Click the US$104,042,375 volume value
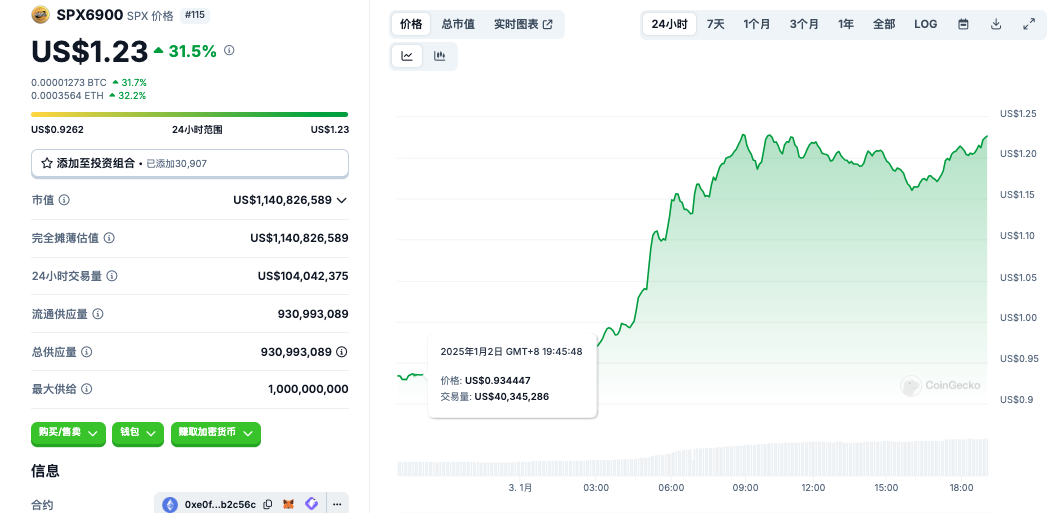 [303, 276]
